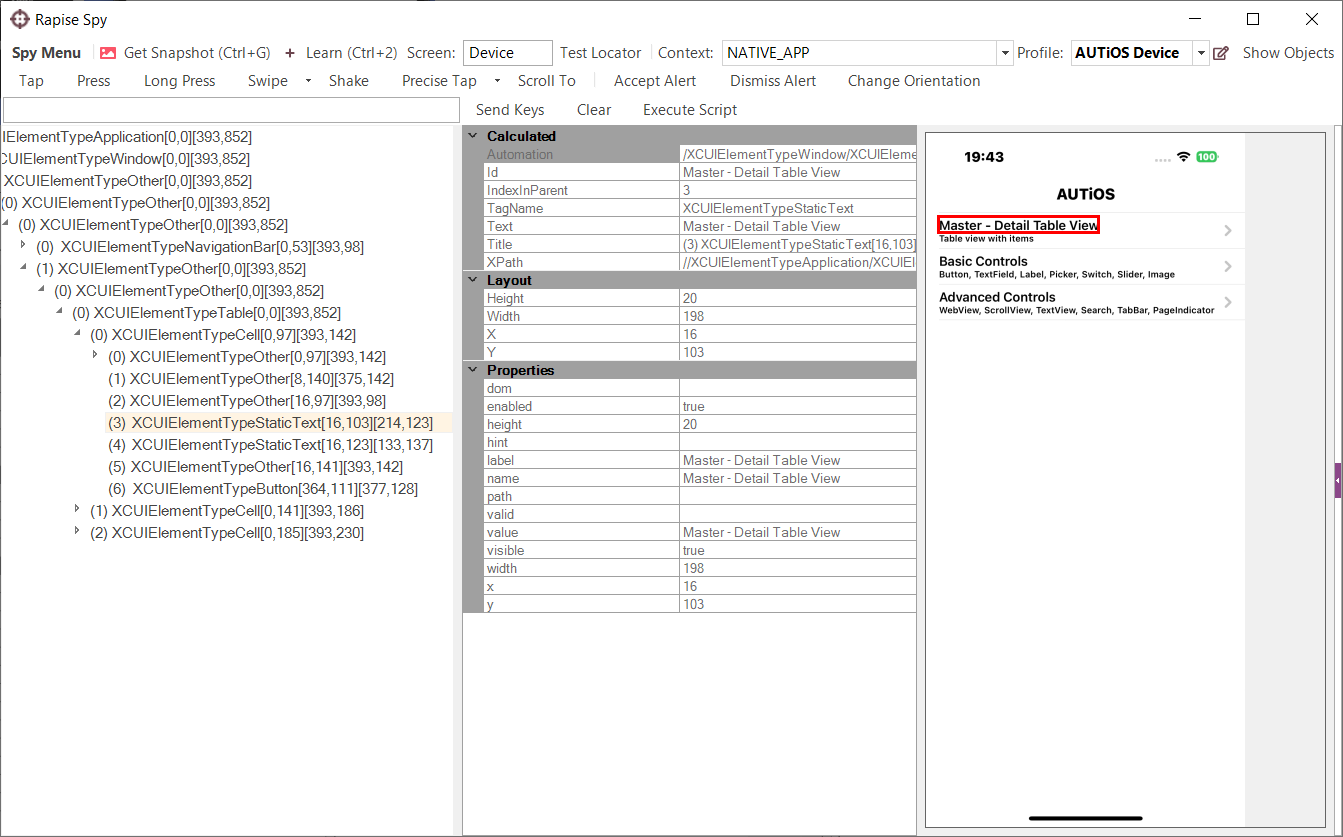Click the edit profile pencil icon
The height and width of the screenshot is (837, 1343).
(1221, 53)
